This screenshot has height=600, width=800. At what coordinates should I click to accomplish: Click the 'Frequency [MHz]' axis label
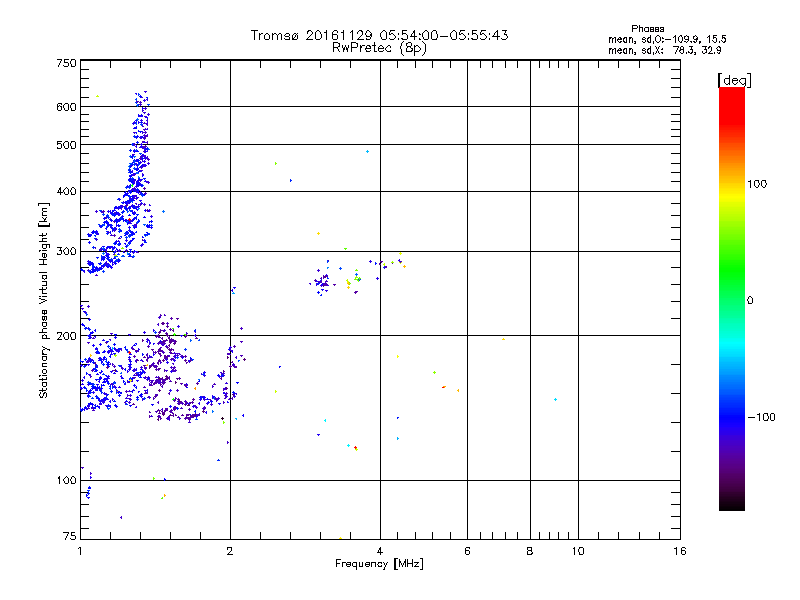[x=379, y=564]
